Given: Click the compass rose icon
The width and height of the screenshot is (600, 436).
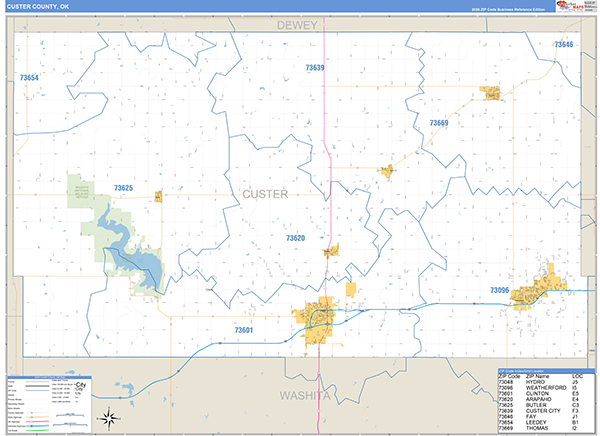Looking at the screenshot, I should pos(109,418).
